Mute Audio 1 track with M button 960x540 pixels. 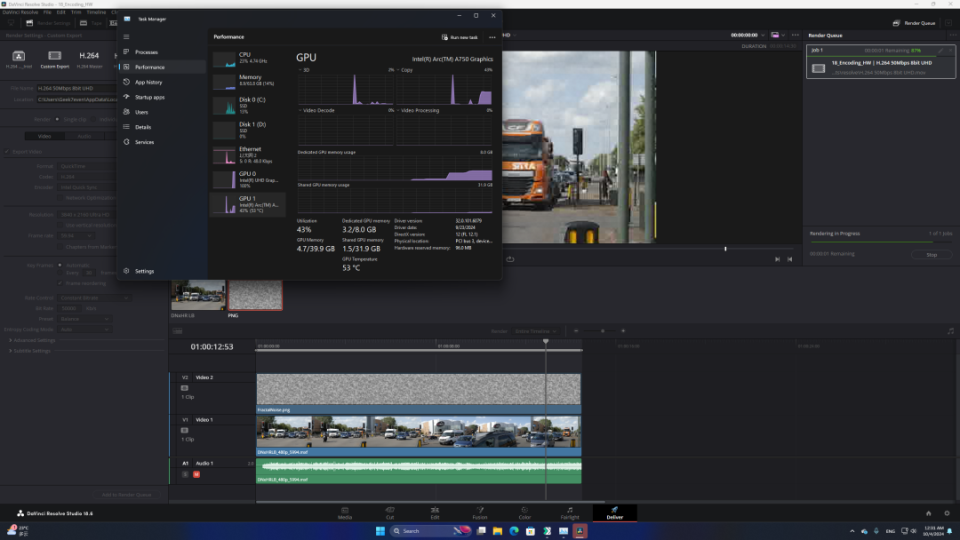point(197,474)
